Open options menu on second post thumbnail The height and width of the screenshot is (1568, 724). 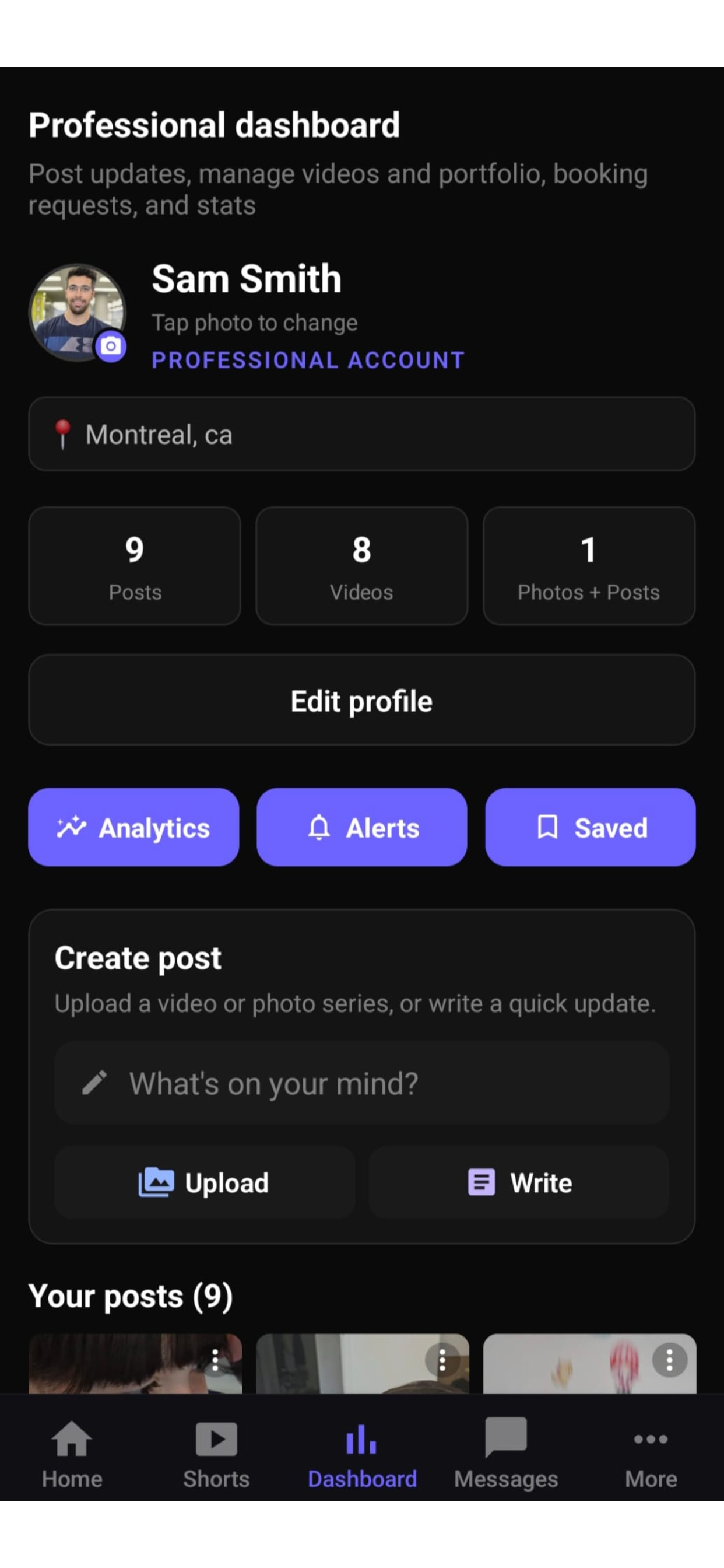(x=442, y=1360)
